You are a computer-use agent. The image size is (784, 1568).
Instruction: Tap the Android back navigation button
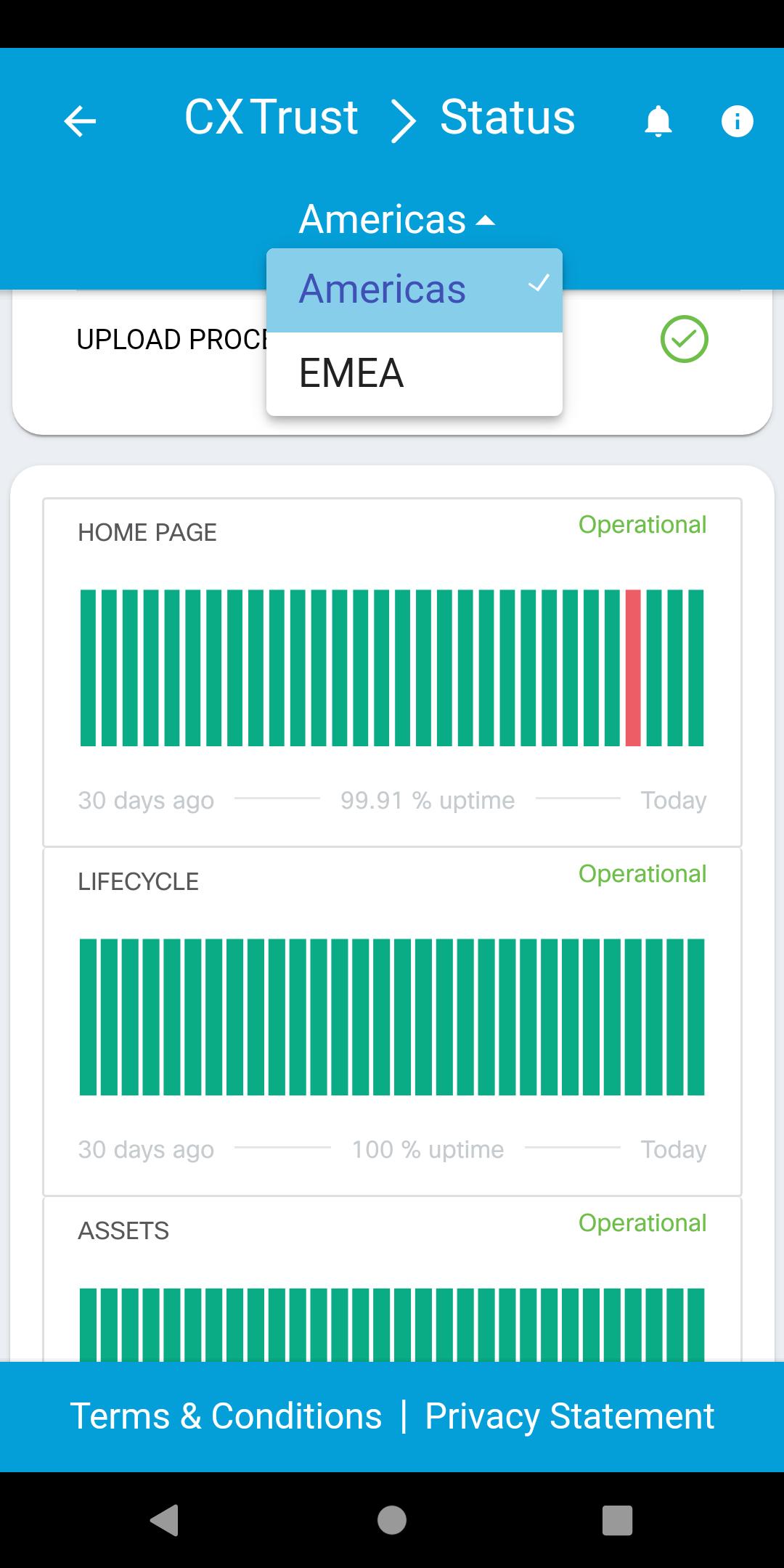point(165,1520)
